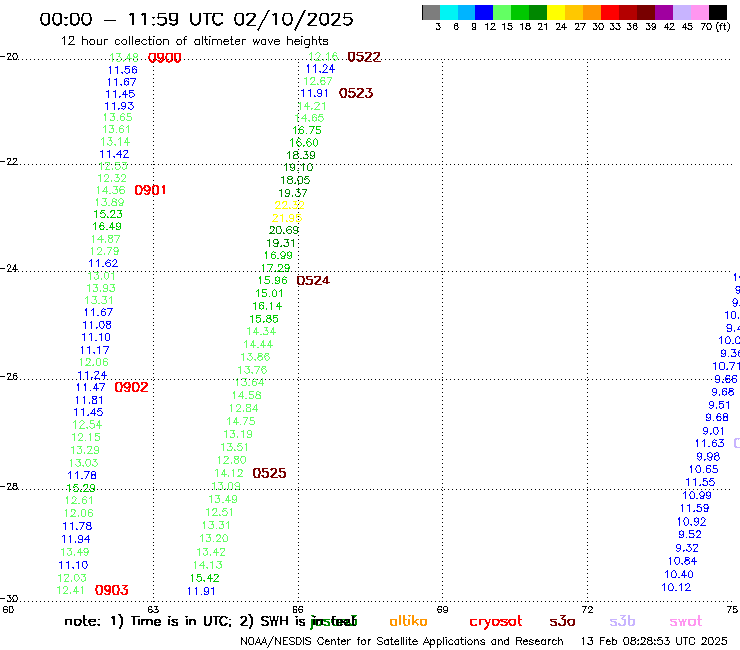Click the latitude axis label -24
The width and height of the screenshot is (740, 650).
click(x=9, y=268)
